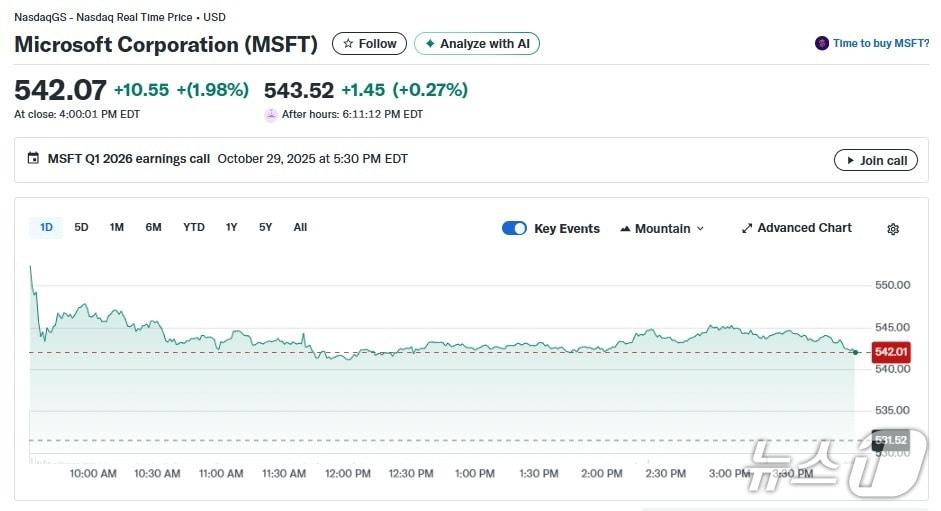Open the Advanced Chart view

[x=796, y=228]
